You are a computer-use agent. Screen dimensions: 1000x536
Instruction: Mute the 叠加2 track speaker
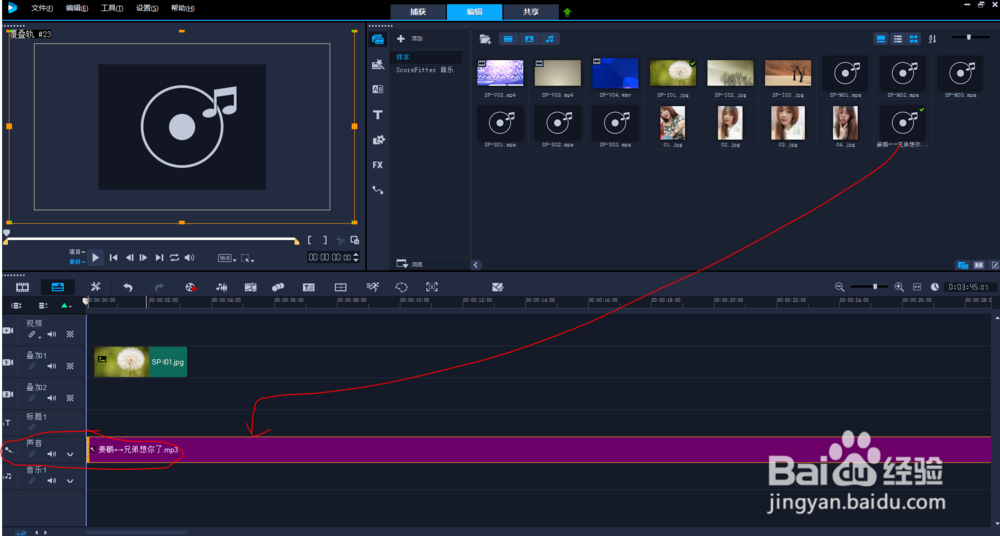(x=52, y=398)
